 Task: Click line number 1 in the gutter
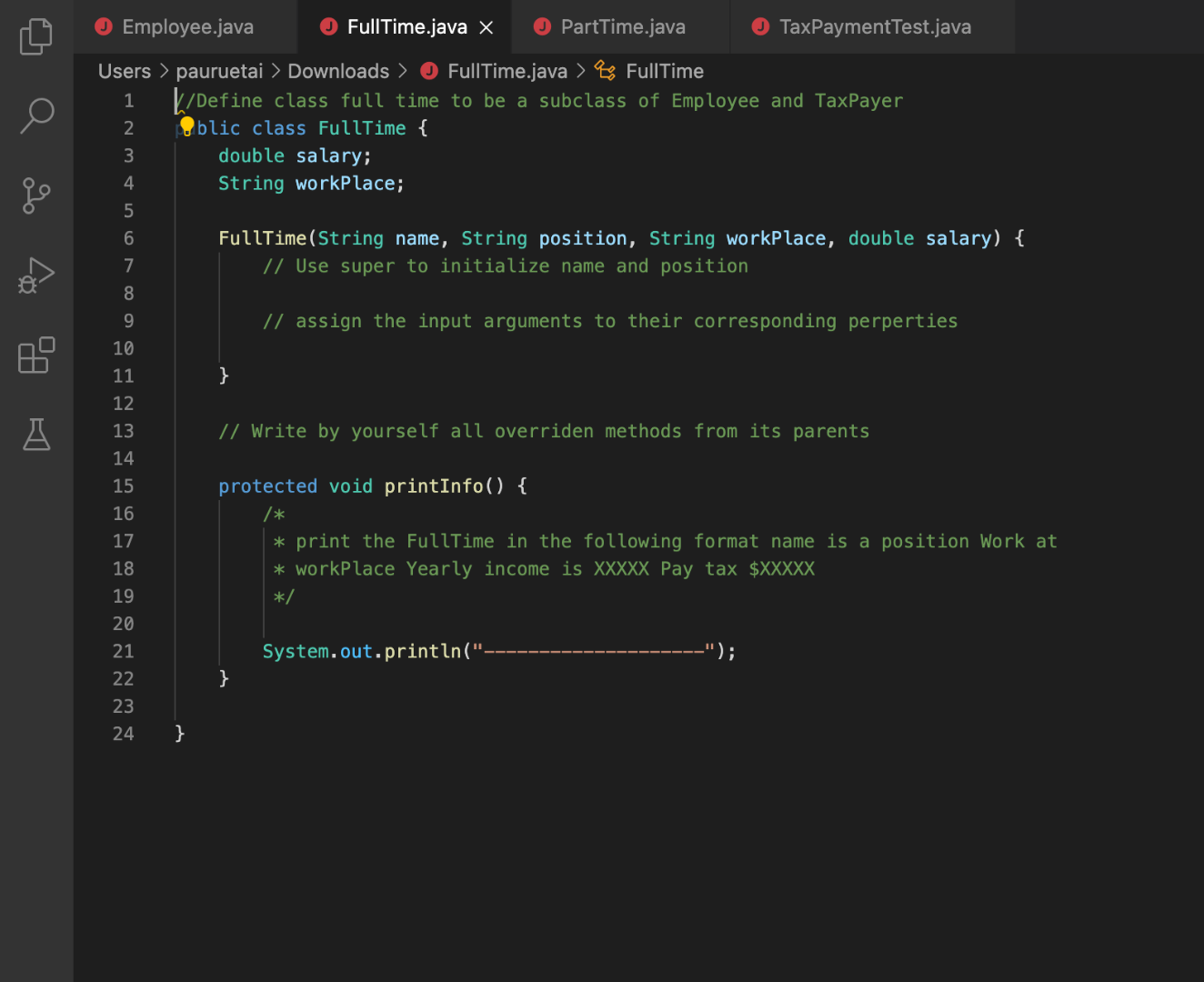(x=128, y=101)
